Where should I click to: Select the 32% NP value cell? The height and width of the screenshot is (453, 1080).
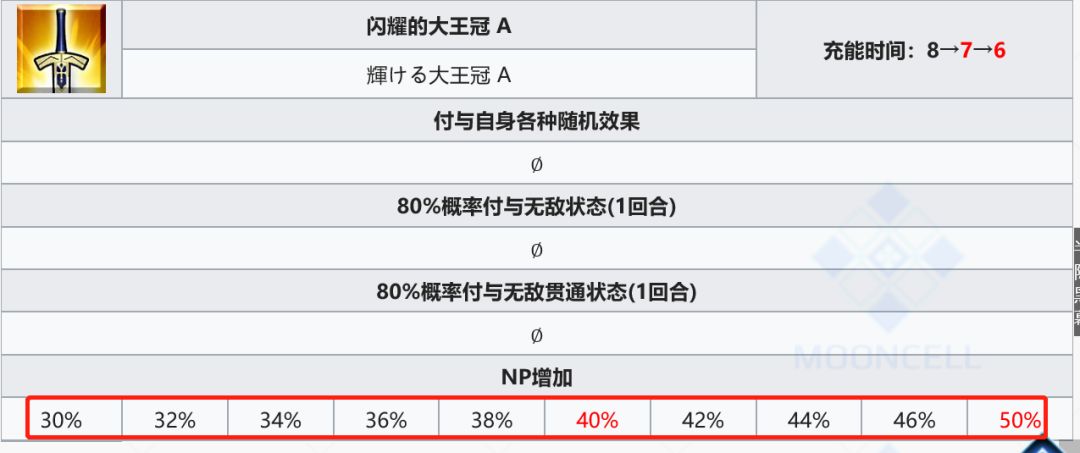pos(175,420)
